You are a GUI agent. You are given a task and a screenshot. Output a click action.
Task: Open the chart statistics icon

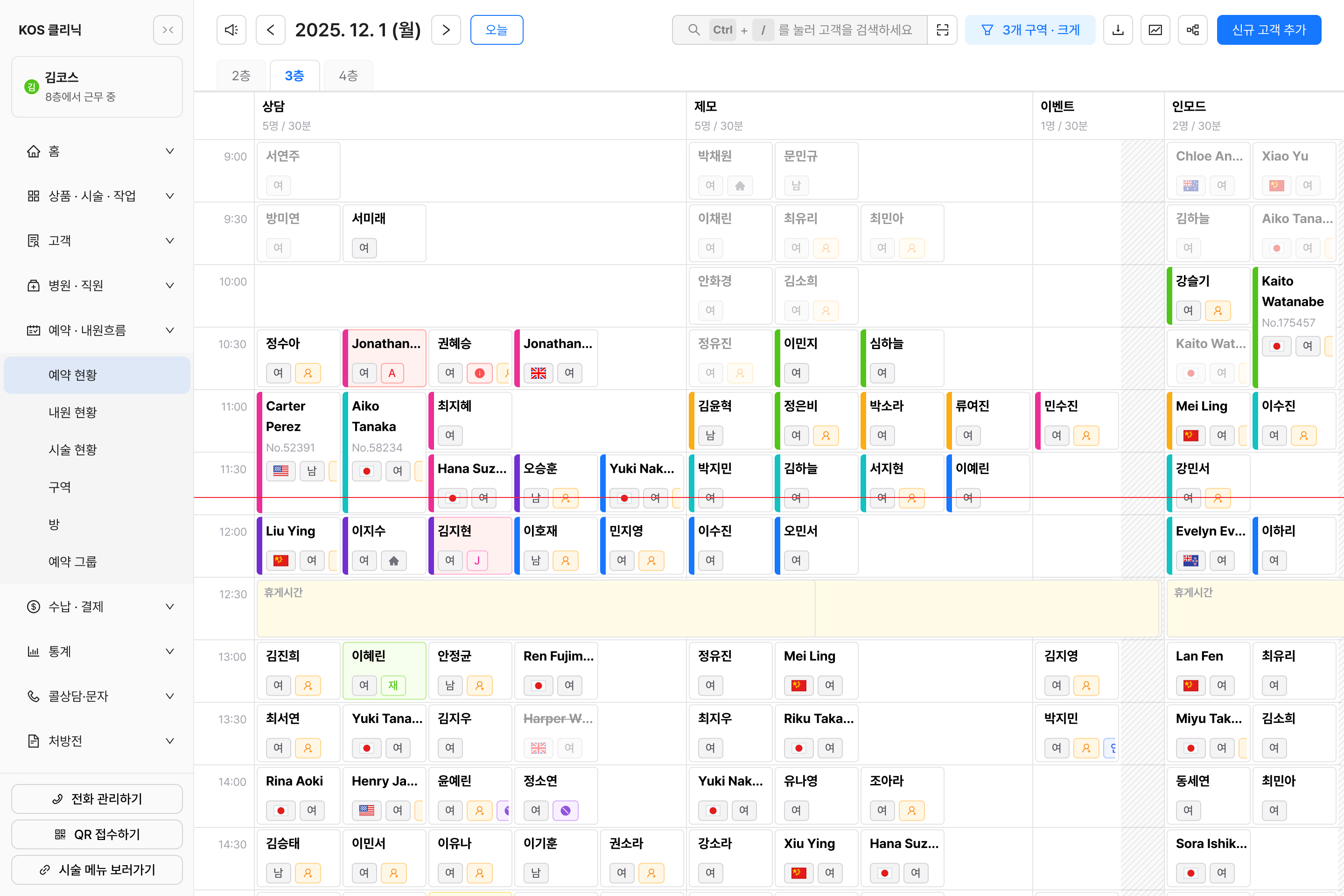coord(1155,30)
